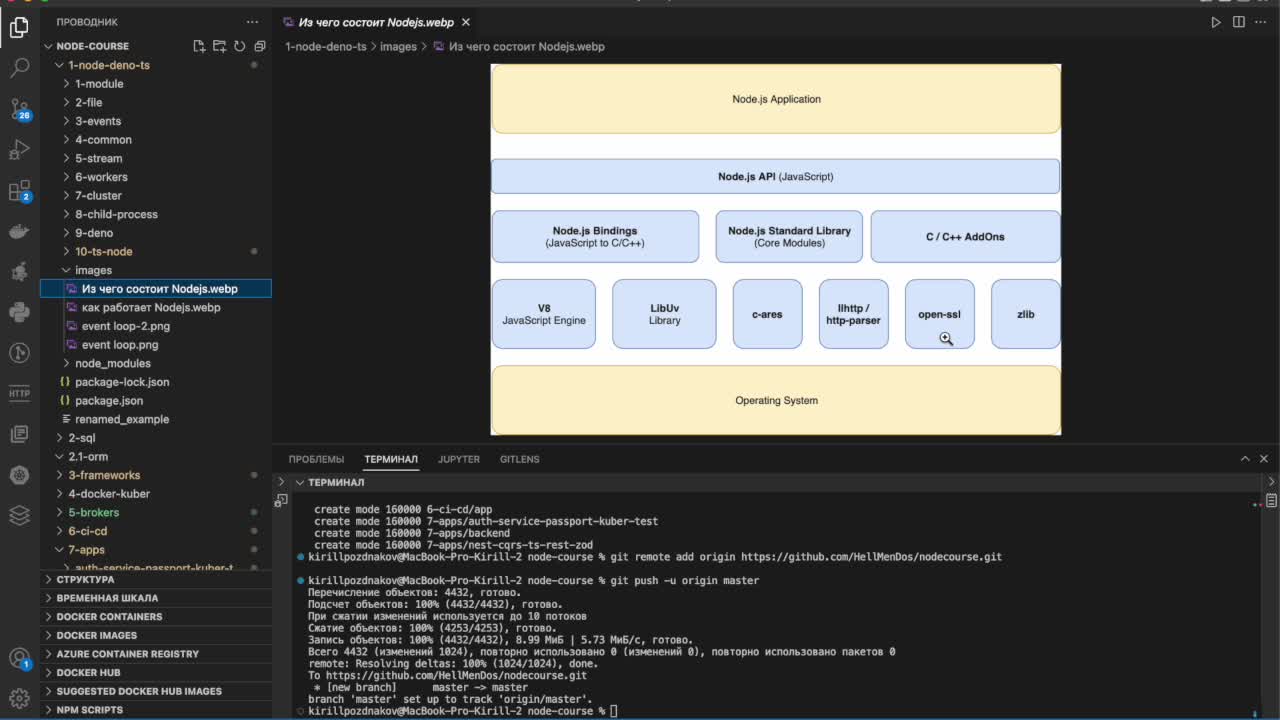The image size is (1280, 720).
Task: Open the Docker whale view
Action: click(x=19, y=231)
